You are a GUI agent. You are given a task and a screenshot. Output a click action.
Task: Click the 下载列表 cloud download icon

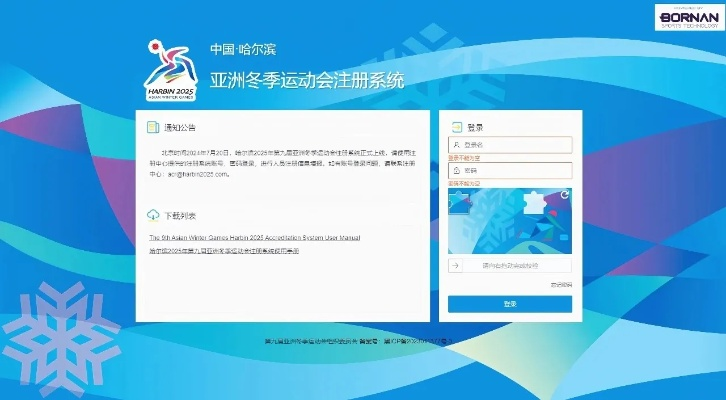(x=153, y=215)
